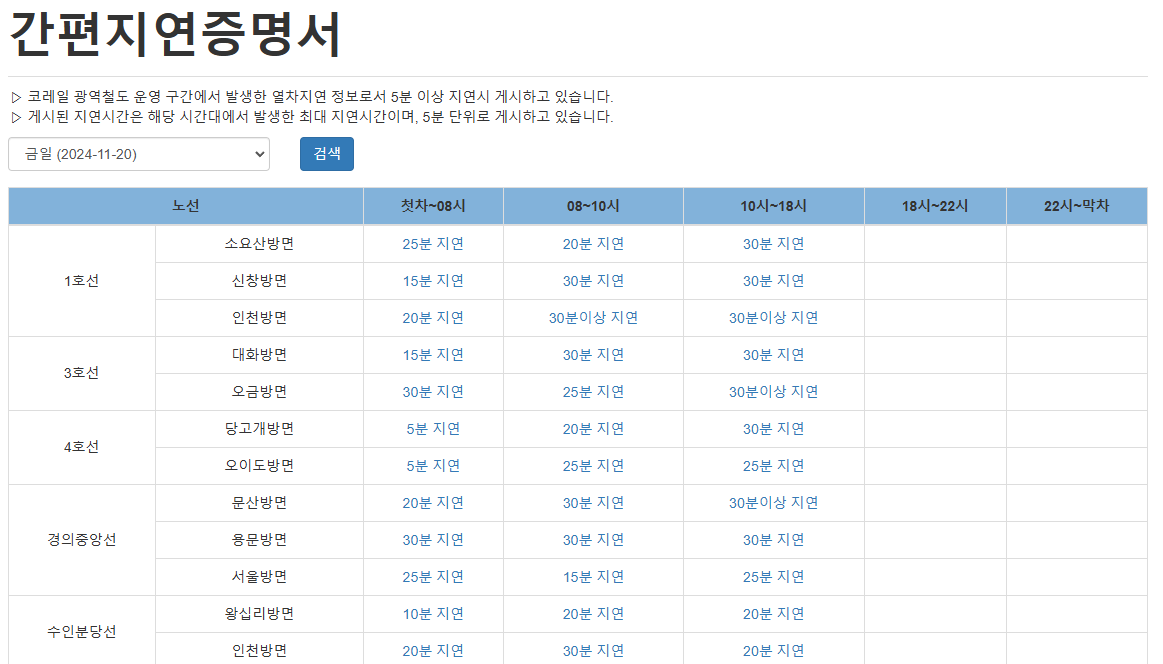Open 대화방면 첫차~08시 15분 지연 link

[433, 355]
